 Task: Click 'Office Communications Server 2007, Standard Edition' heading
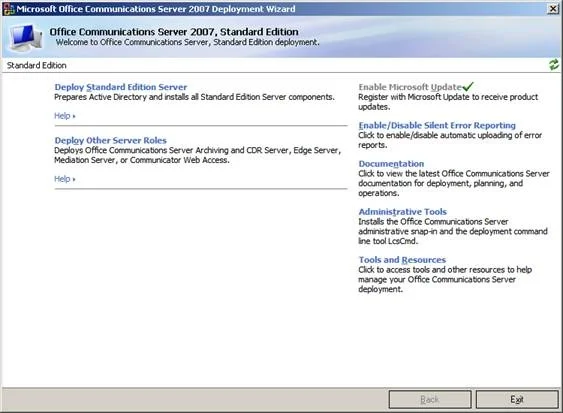(174, 32)
